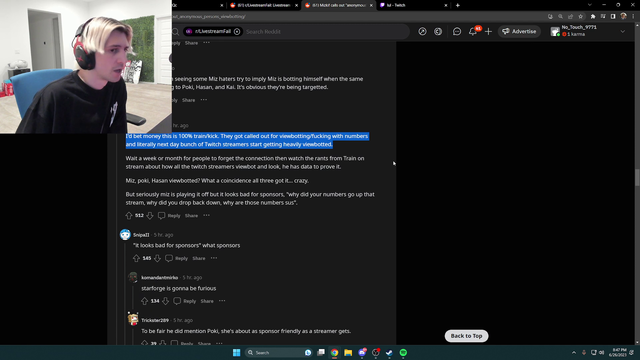Expand the Chrome tab search chevron
640x360 pixels.
589,5
